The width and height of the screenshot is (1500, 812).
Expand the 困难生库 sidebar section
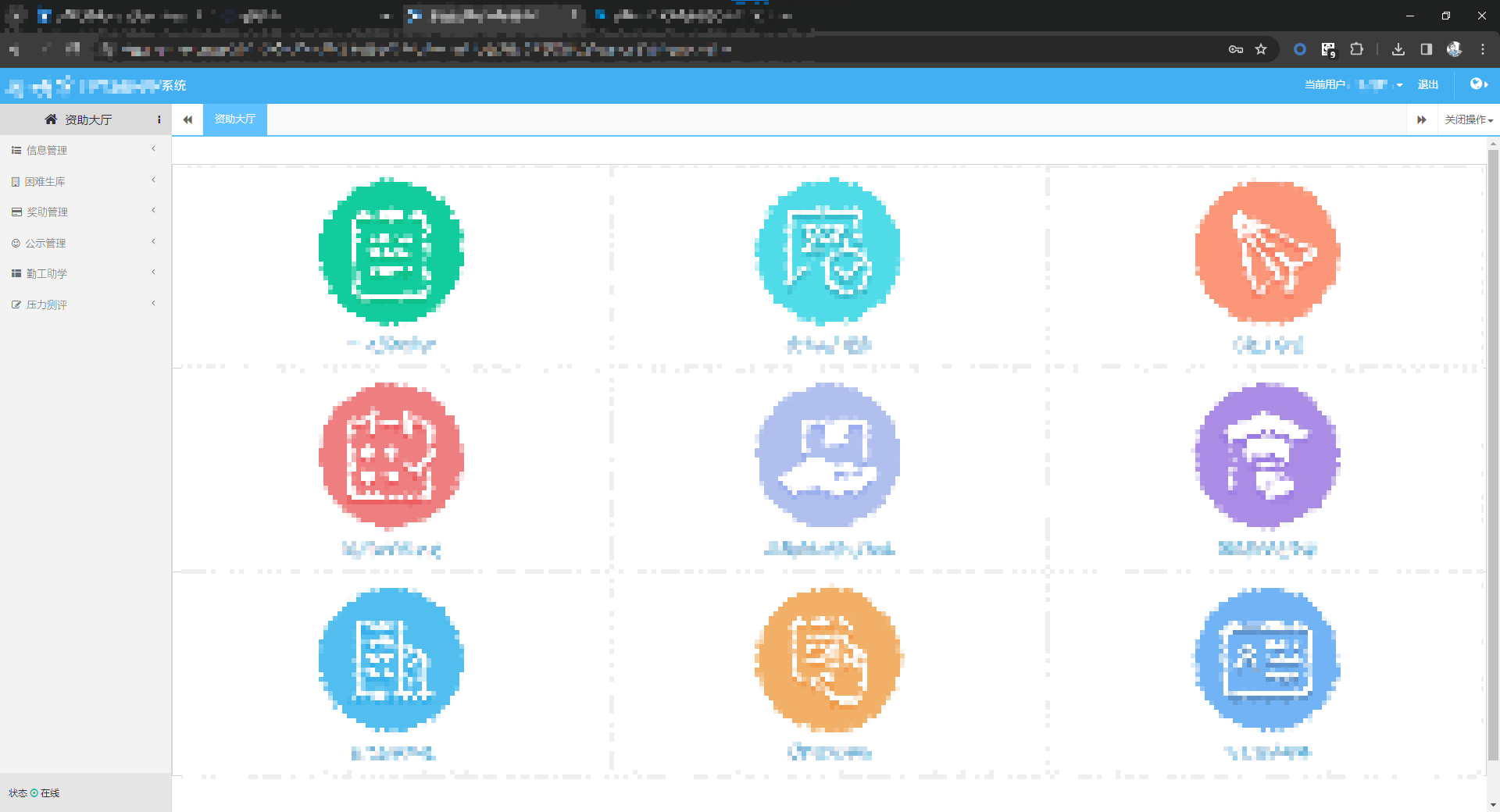(45, 181)
